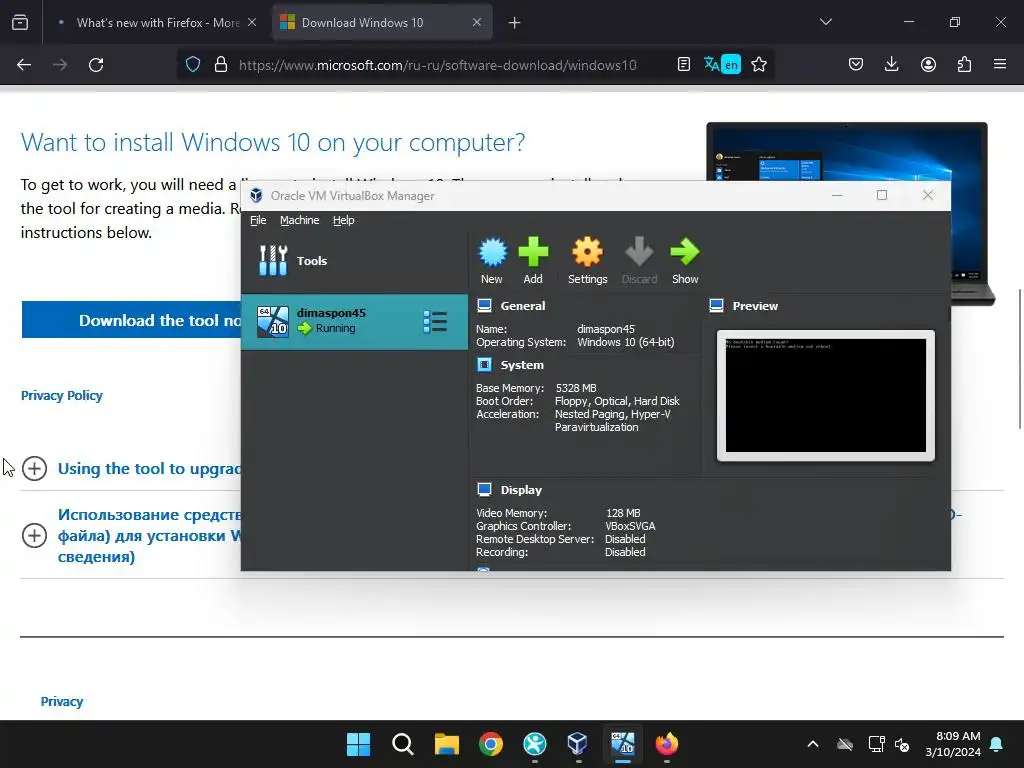This screenshot has width=1024, height=768.
Task: Click the Privacy footer link
Action: coord(62,701)
